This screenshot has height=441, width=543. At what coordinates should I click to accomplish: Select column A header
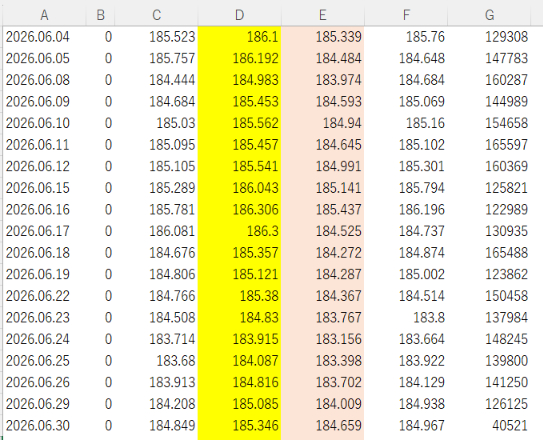tap(44, 15)
